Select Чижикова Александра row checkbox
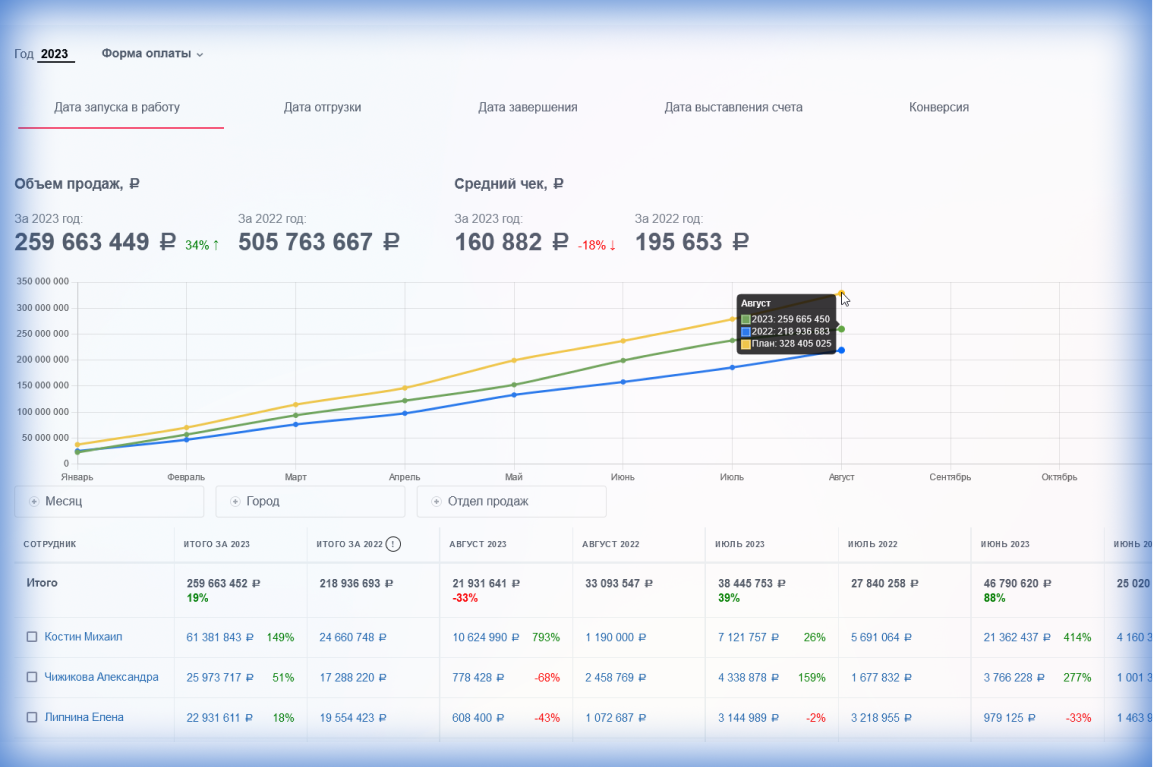The height and width of the screenshot is (767, 1153). (32, 677)
